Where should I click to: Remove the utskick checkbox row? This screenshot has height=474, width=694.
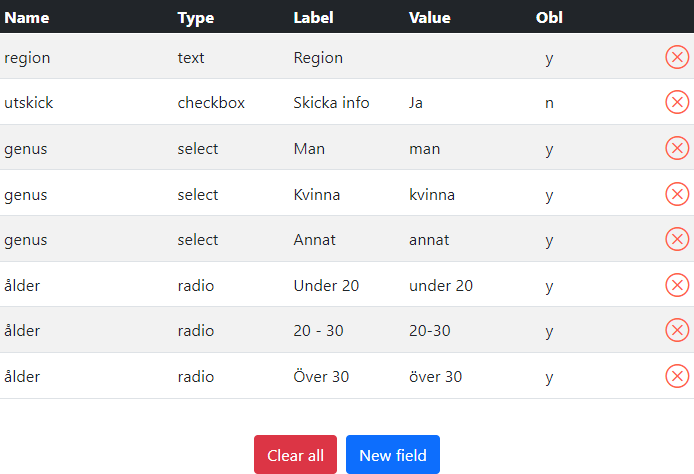[x=677, y=102]
